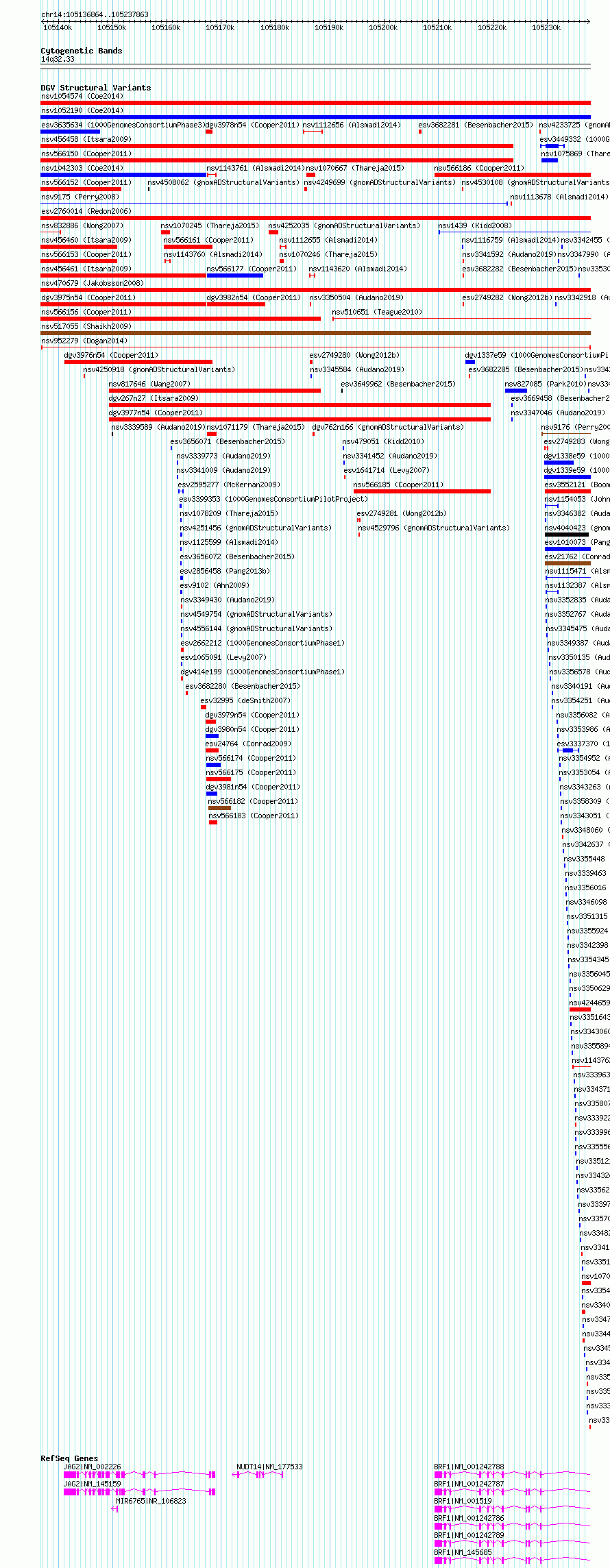Open BRF1|NM_001519 transcript label

[463, 1501]
